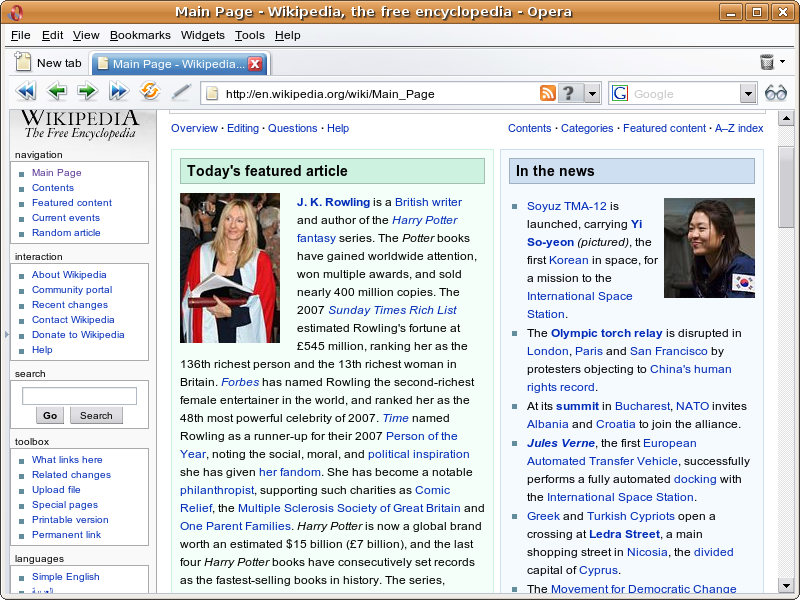Click the Fast Forward navigation icon

118,92
